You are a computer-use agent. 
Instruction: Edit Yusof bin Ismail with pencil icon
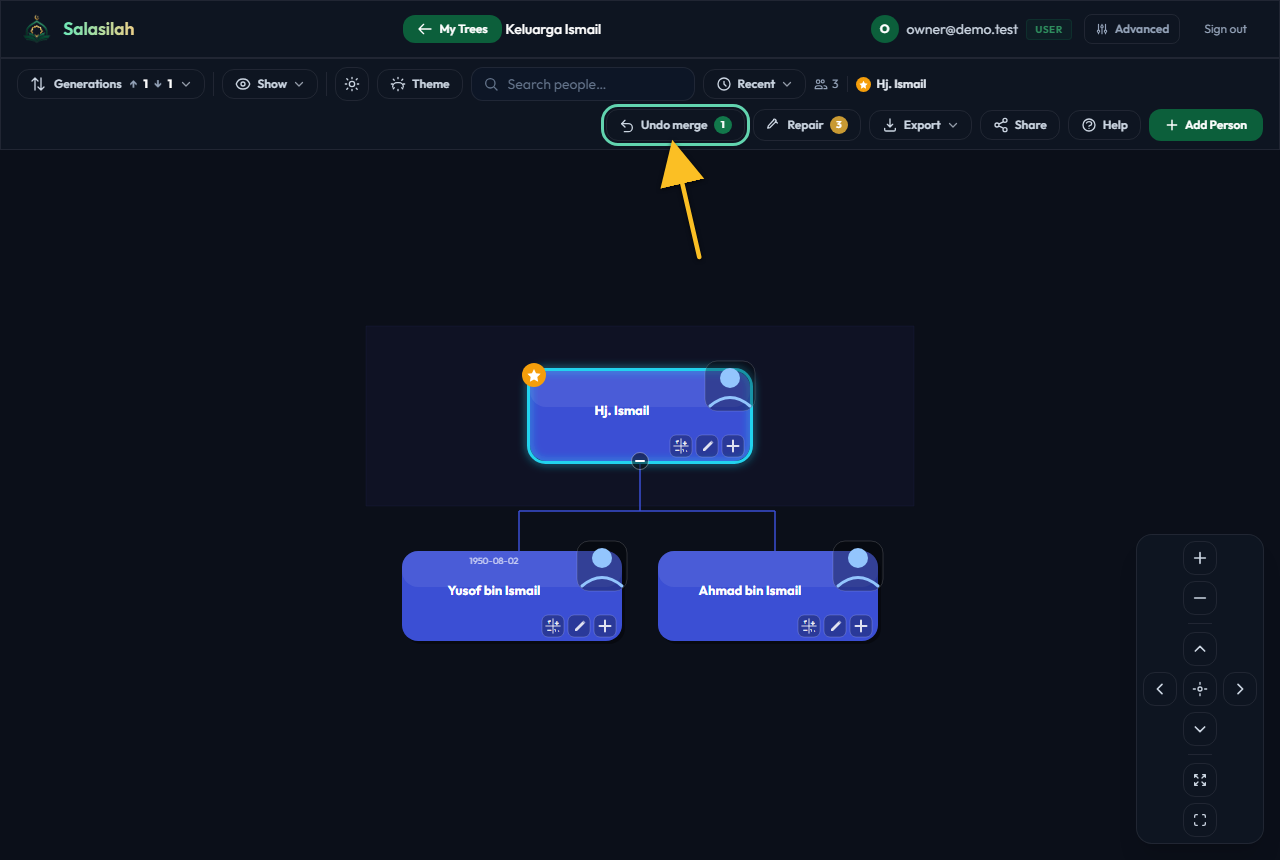[x=579, y=626]
